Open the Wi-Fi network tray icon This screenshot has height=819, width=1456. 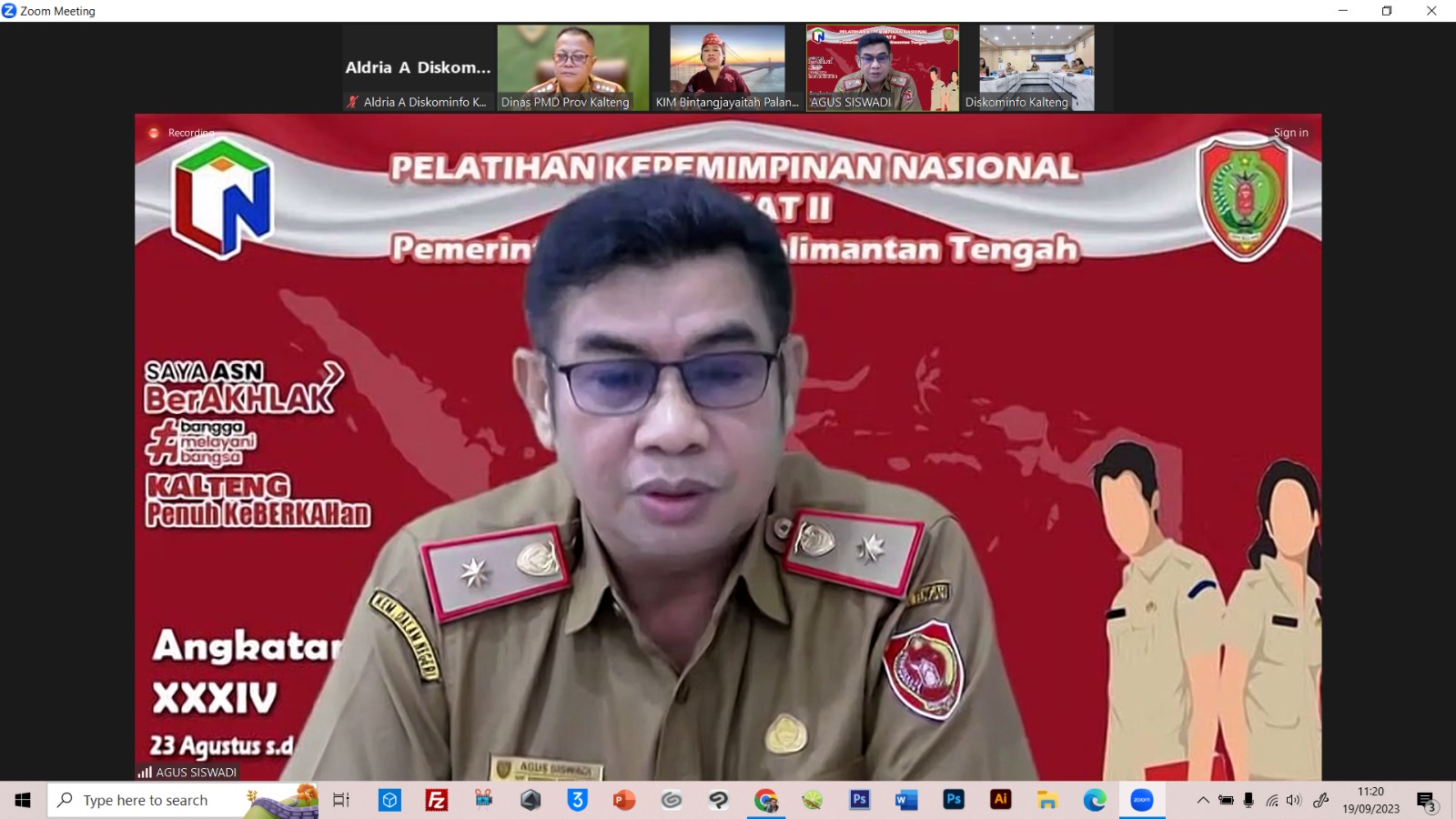tap(1271, 800)
